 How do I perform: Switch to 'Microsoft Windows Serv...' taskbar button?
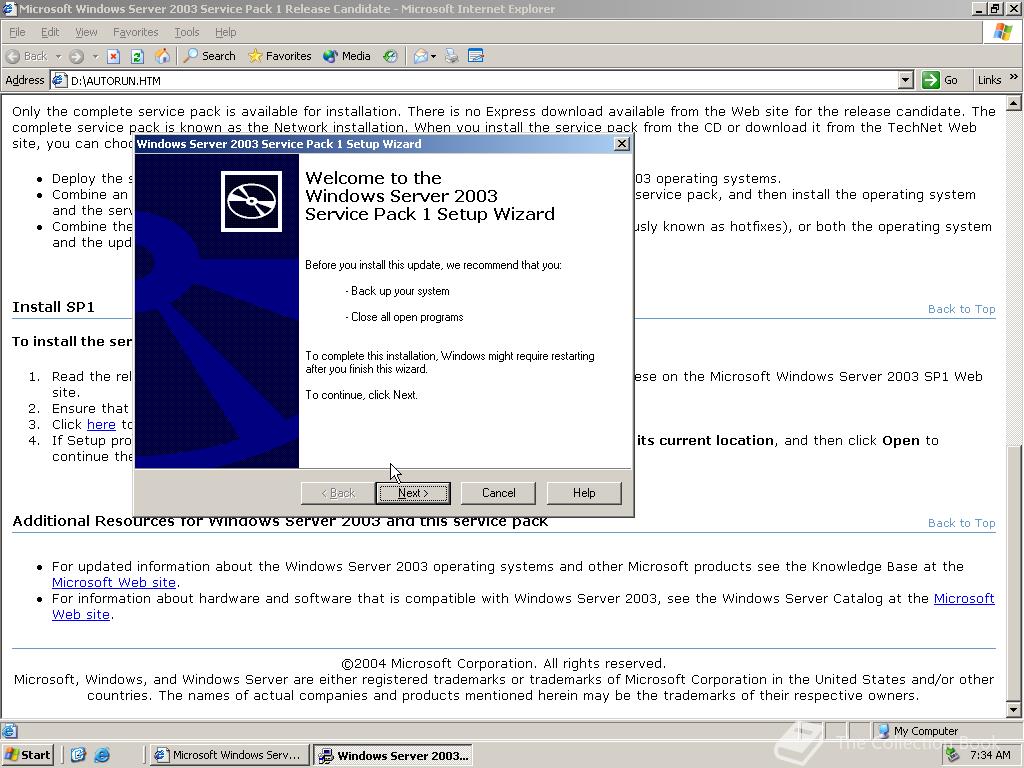point(229,755)
